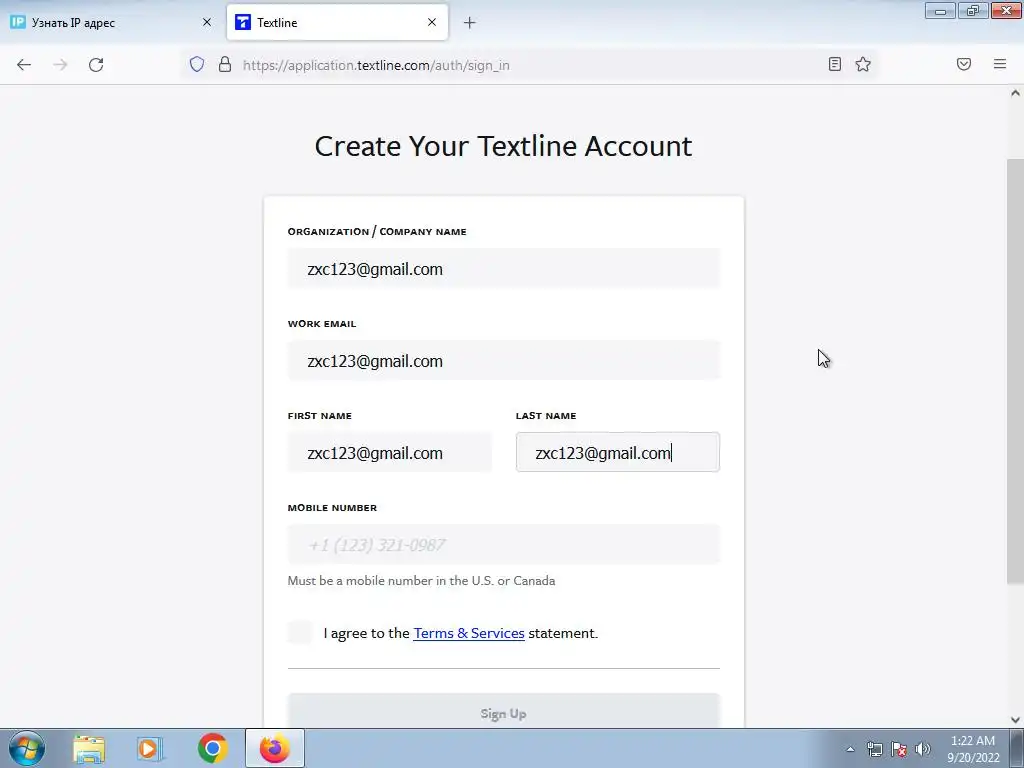Screen dimensions: 1024x768
Task: Close the Узнать IP адрес tab
Action: (x=207, y=22)
